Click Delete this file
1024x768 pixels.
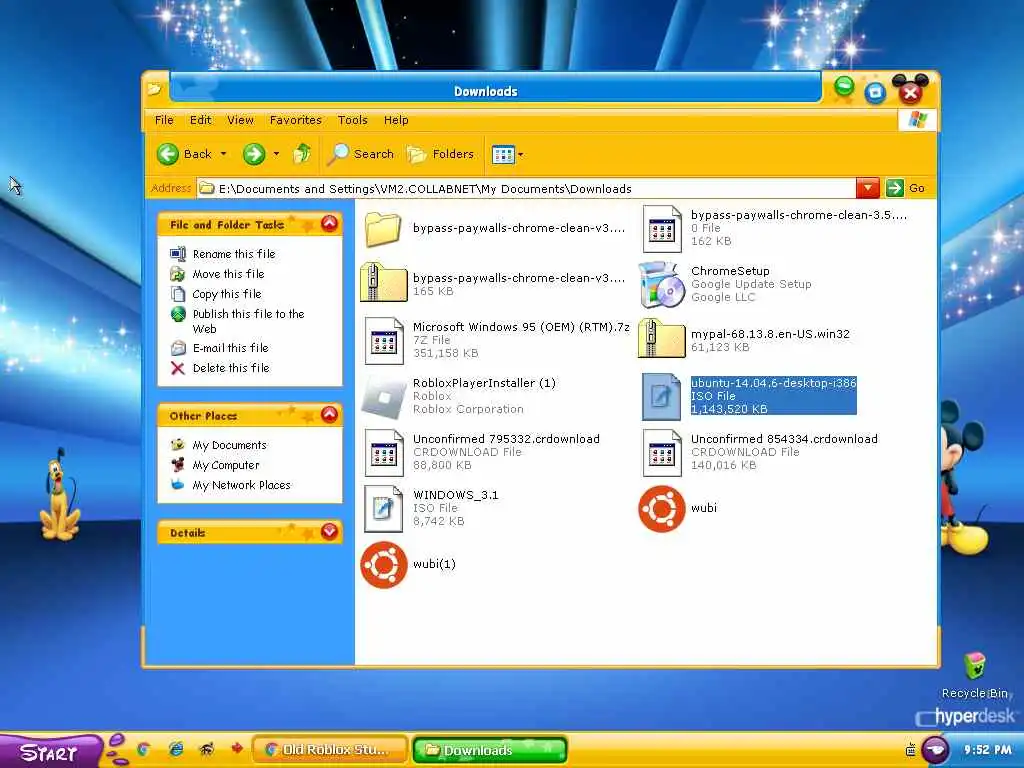click(x=231, y=368)
